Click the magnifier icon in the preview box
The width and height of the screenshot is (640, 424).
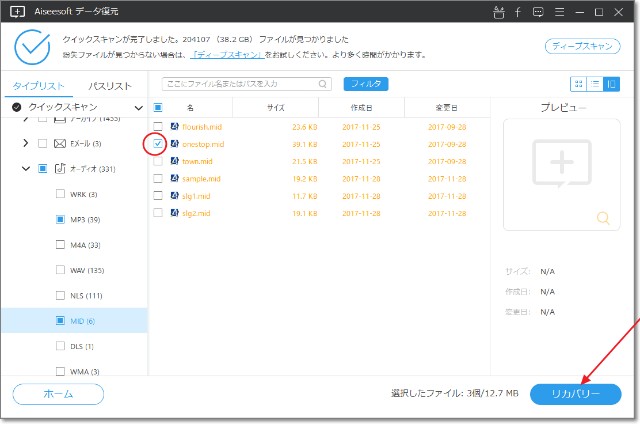(602, 217)
